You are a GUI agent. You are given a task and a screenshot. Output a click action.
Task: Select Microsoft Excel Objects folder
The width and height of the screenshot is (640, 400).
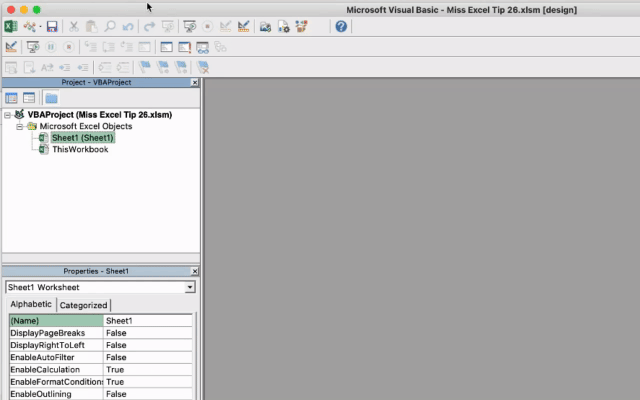click(86, 126)
